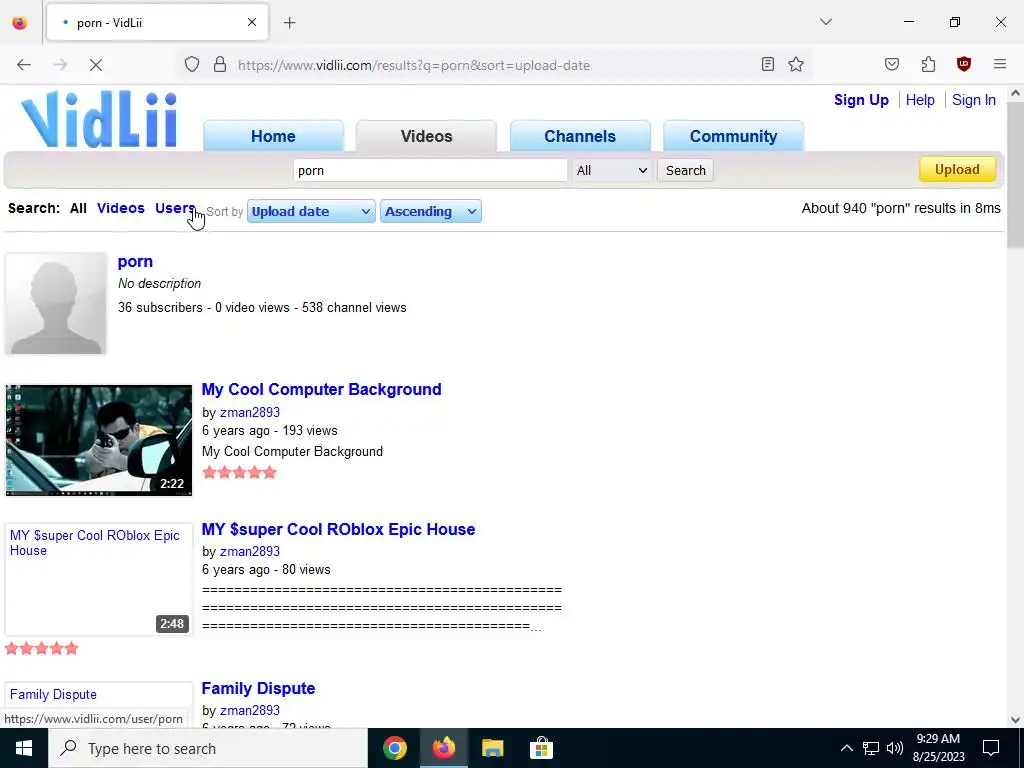Click the 2:48 Roblox Epic House thumbnail
Image resolution: width=1024 pixels, height=768 pixels.
[99, 579]
